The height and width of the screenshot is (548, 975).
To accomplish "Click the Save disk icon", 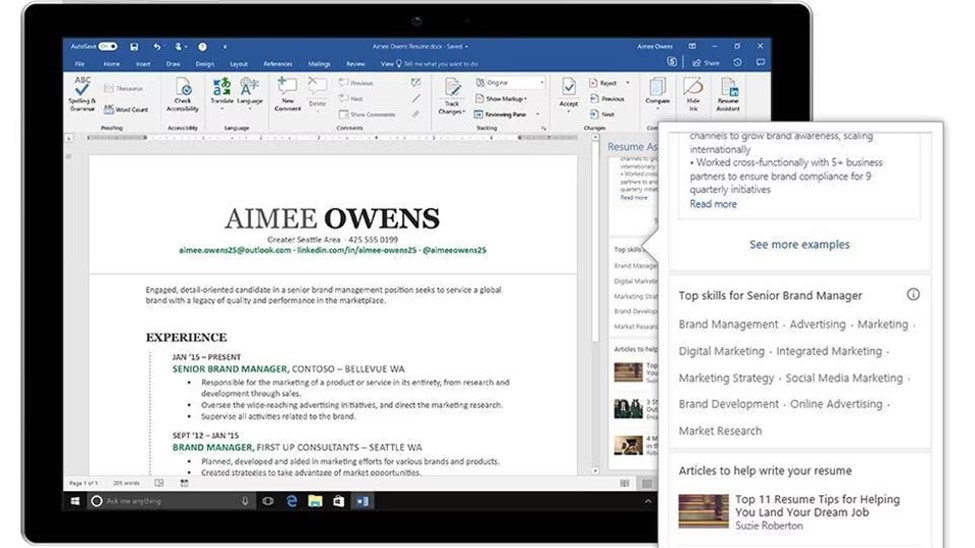I will pos(134,47).
